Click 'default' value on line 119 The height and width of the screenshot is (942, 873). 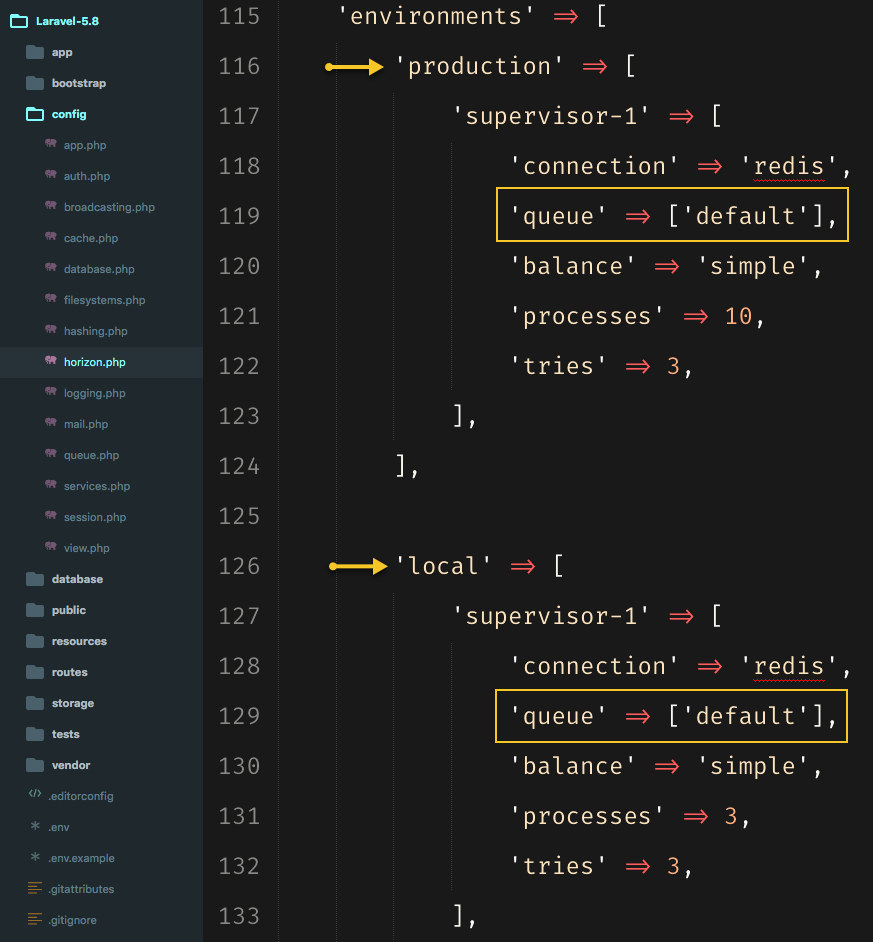(746, 216)
